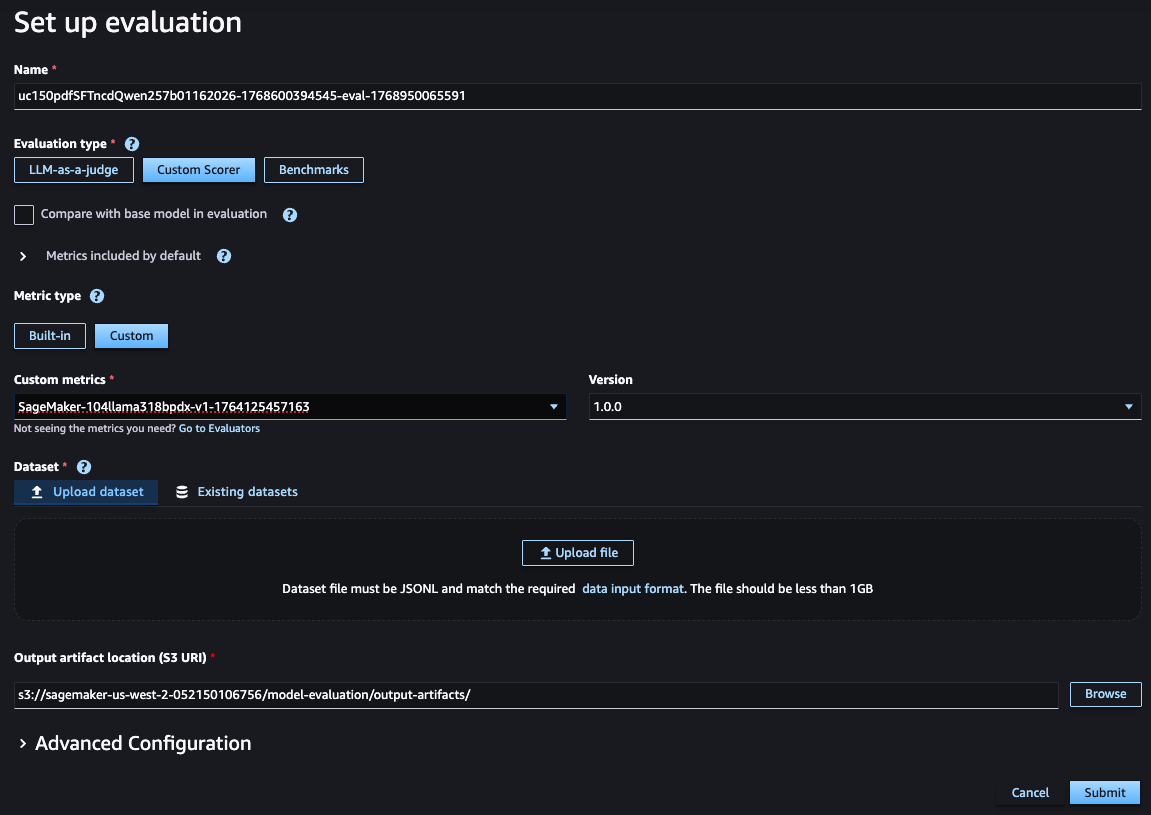1151x815 pixels.
Task: Click the Dataset help icon
Action: pos(84,467)
